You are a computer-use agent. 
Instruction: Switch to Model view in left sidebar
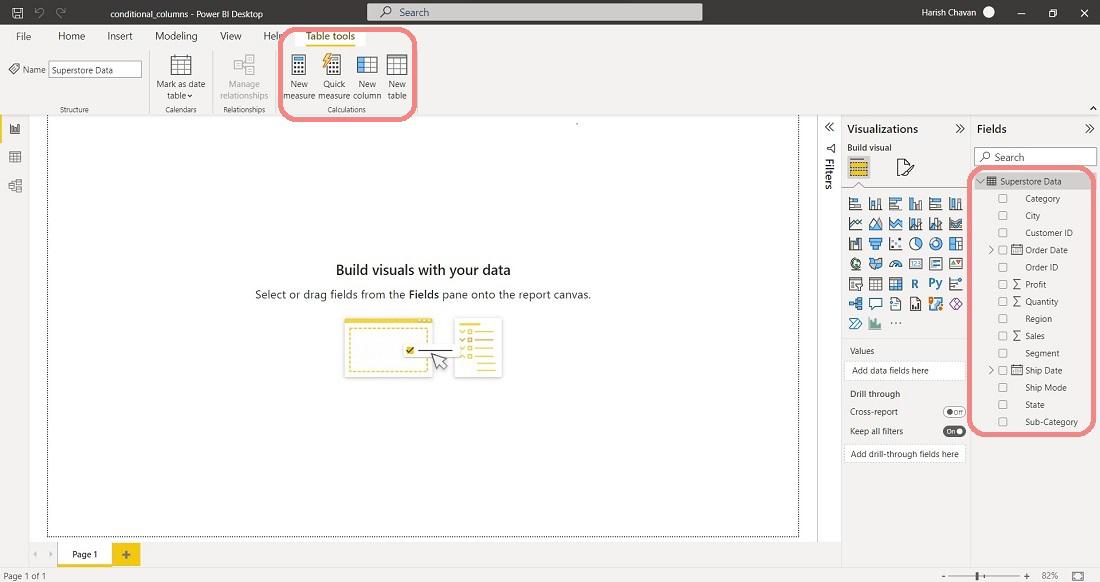15,186
